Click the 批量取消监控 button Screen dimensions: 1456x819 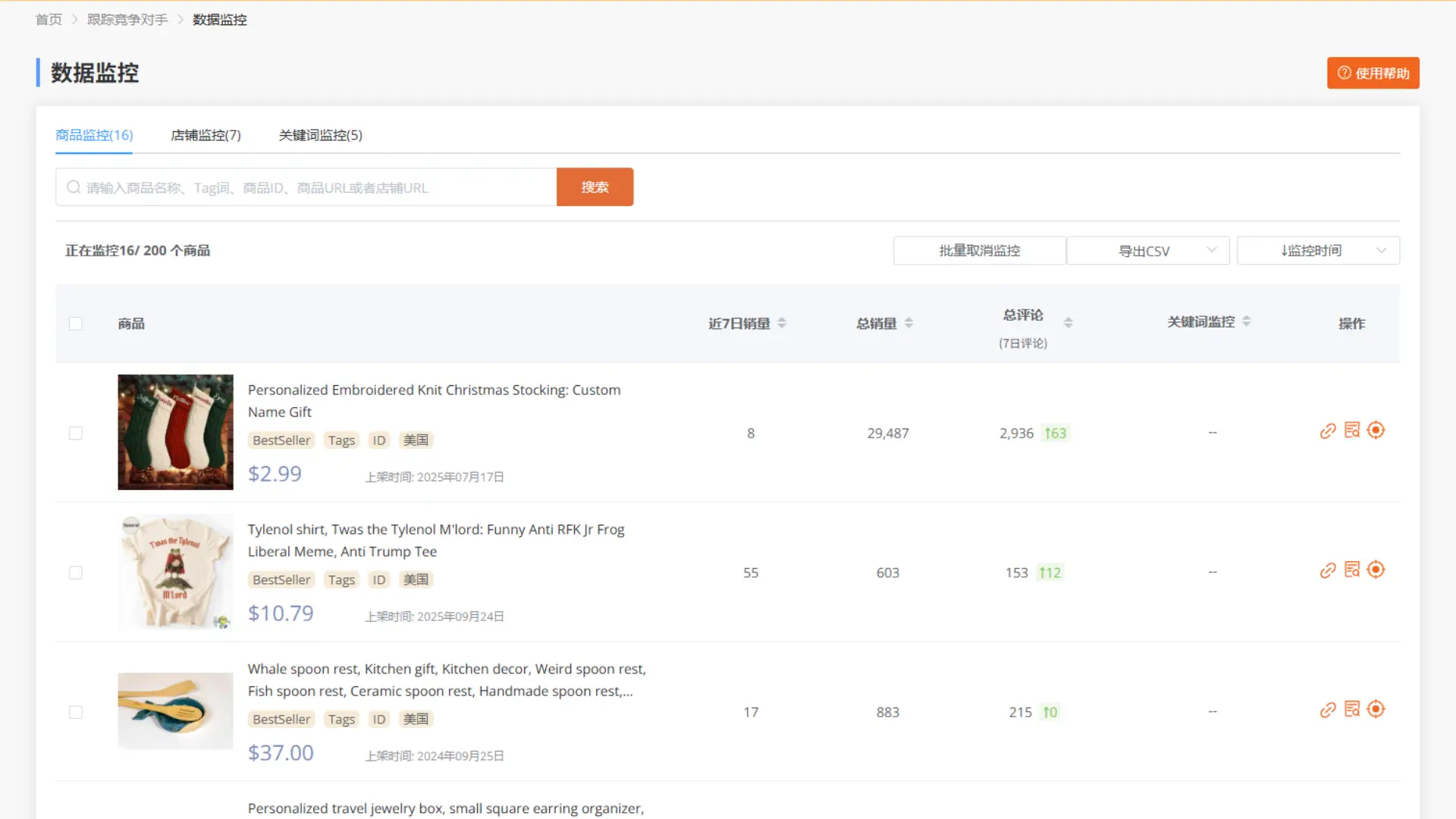point(979,250)
